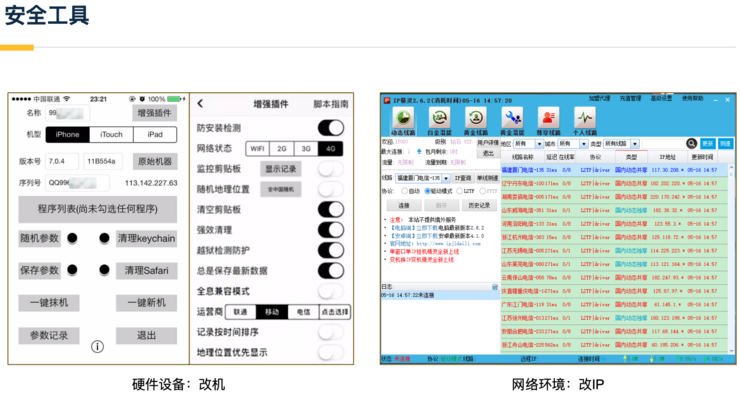Select the 自动 protocol radio button
740x393 pixels.
[404, 191]
